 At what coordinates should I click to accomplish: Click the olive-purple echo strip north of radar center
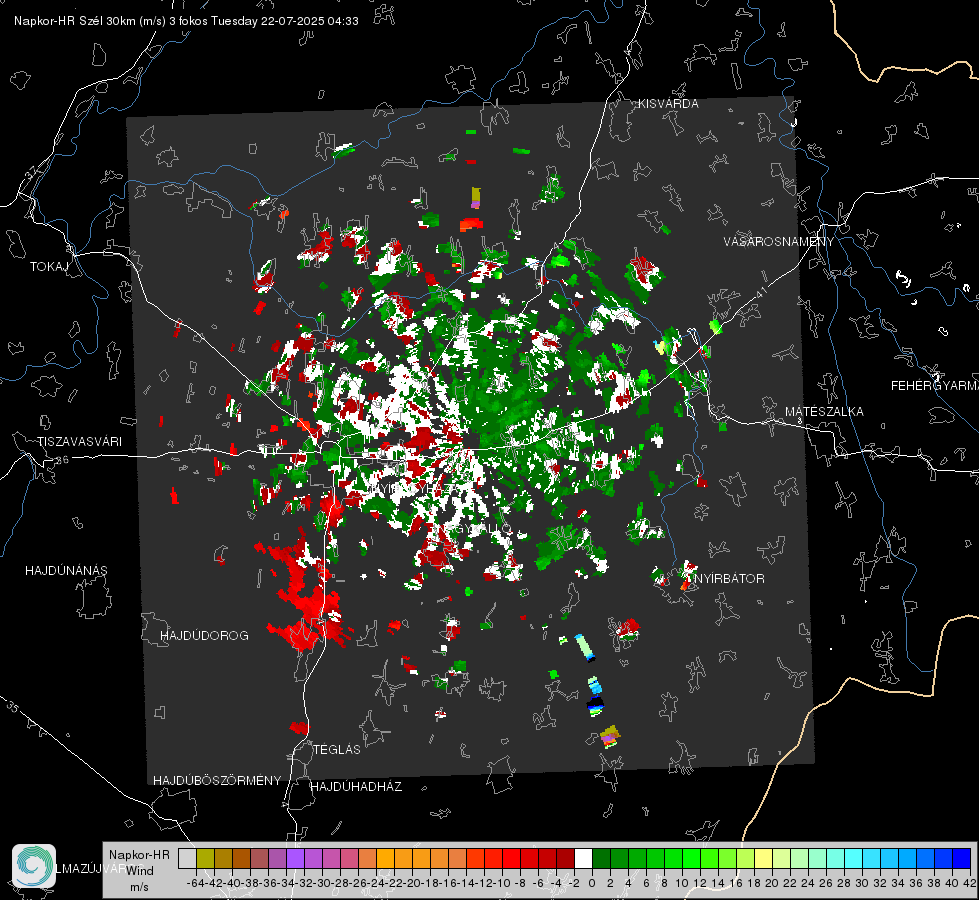pyautogui.click(x=476, y=197)
